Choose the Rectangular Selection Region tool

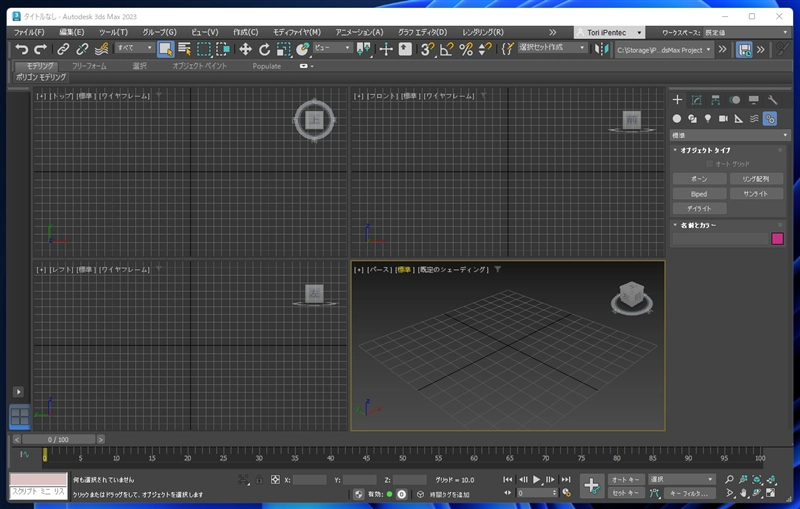[204, 49]
